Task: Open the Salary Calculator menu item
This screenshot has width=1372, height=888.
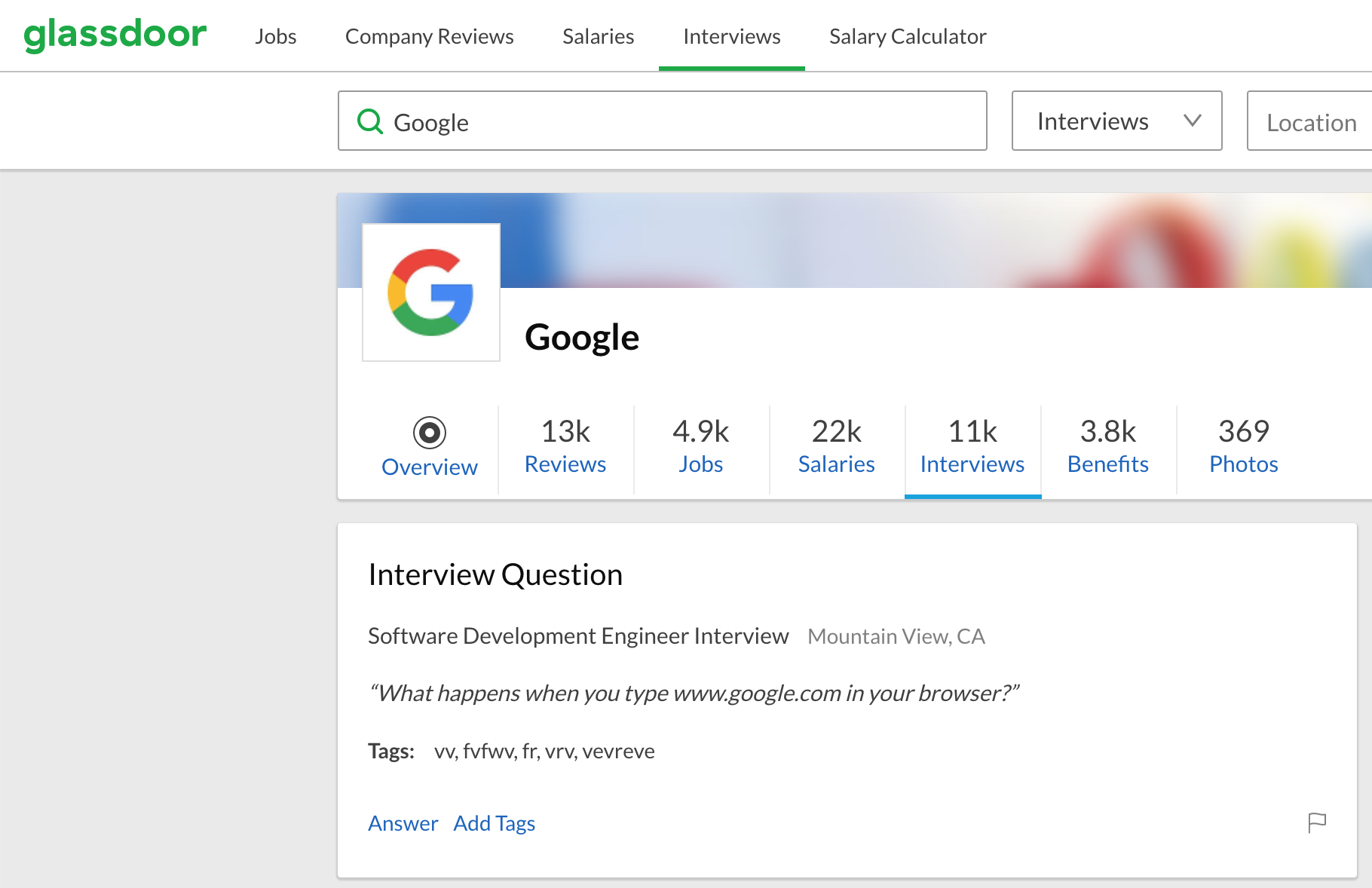Action: click(907, 35)
